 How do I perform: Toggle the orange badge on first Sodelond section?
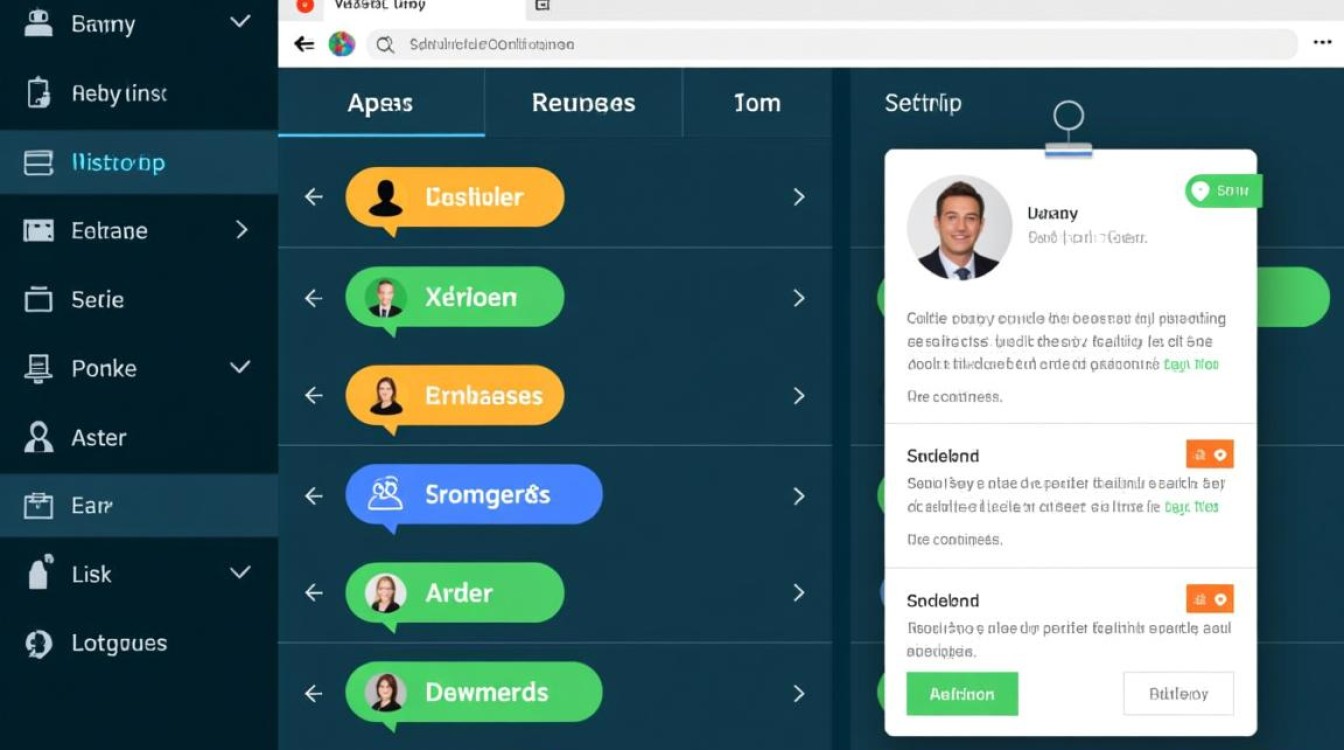click(x=1210, y=455)
